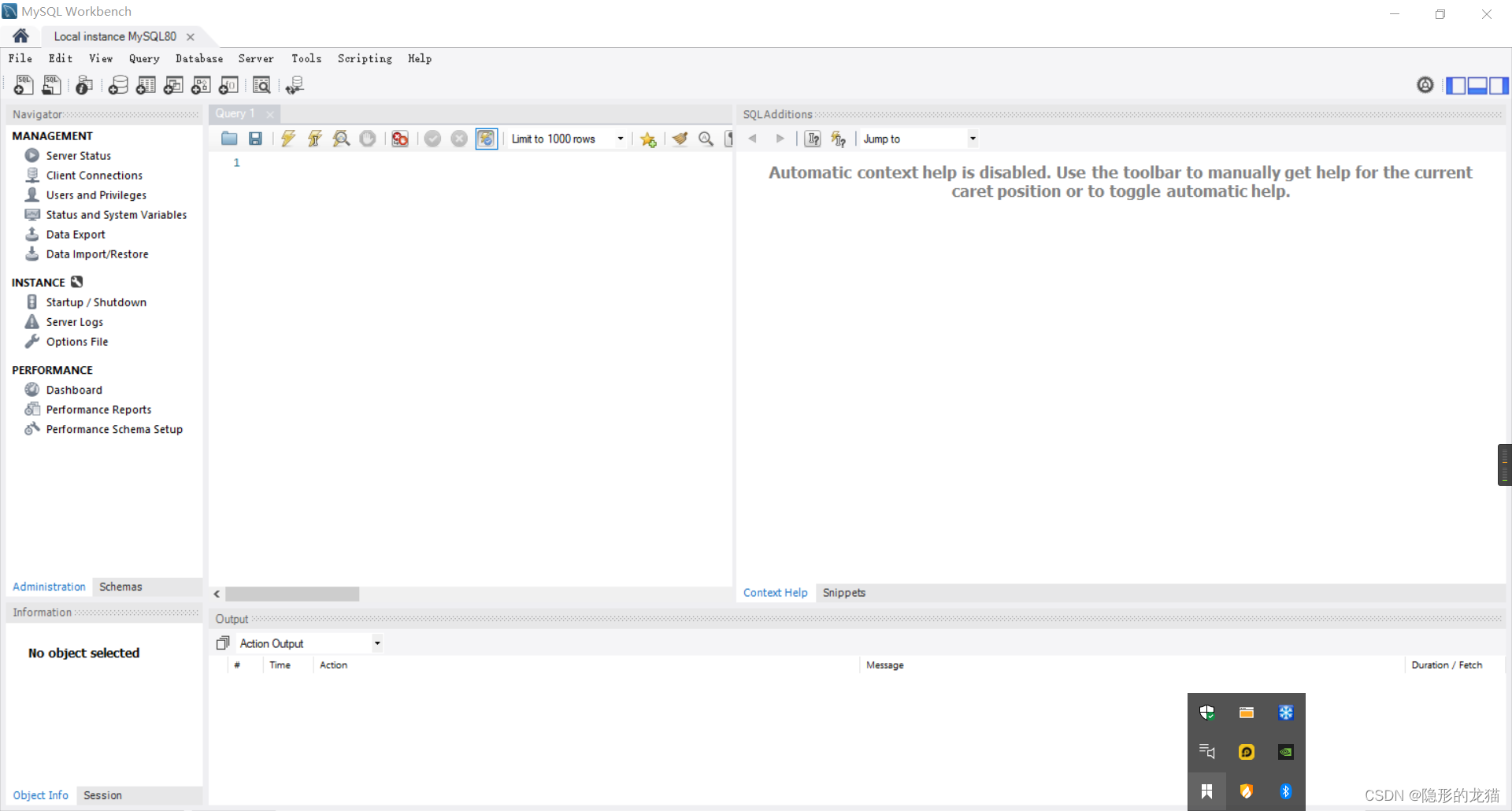Go forward in context help history
This screenshot has width=1512, height=811.
pos(780,139)
